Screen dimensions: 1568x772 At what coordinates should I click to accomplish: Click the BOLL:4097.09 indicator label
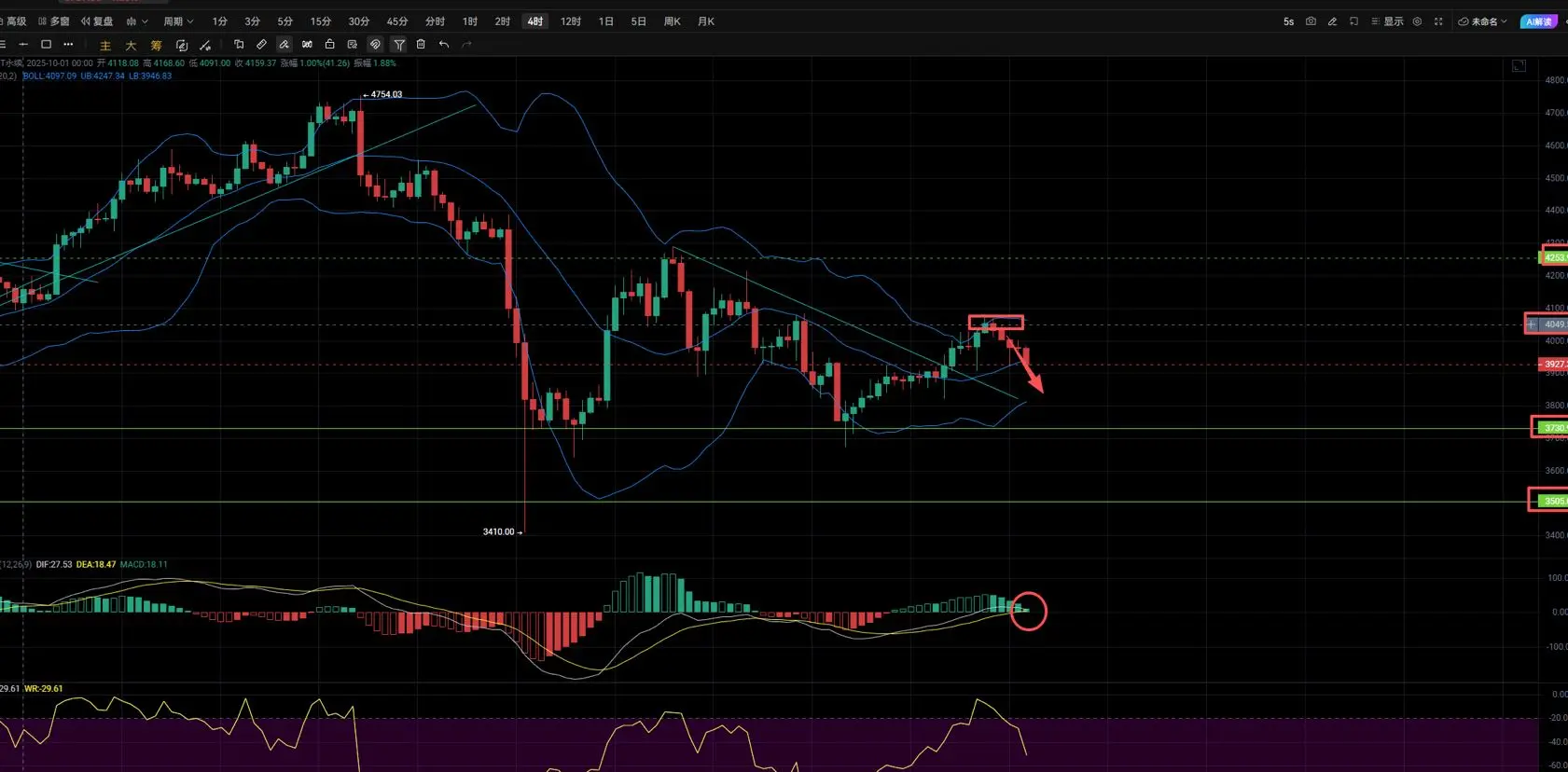click(49, 76)
